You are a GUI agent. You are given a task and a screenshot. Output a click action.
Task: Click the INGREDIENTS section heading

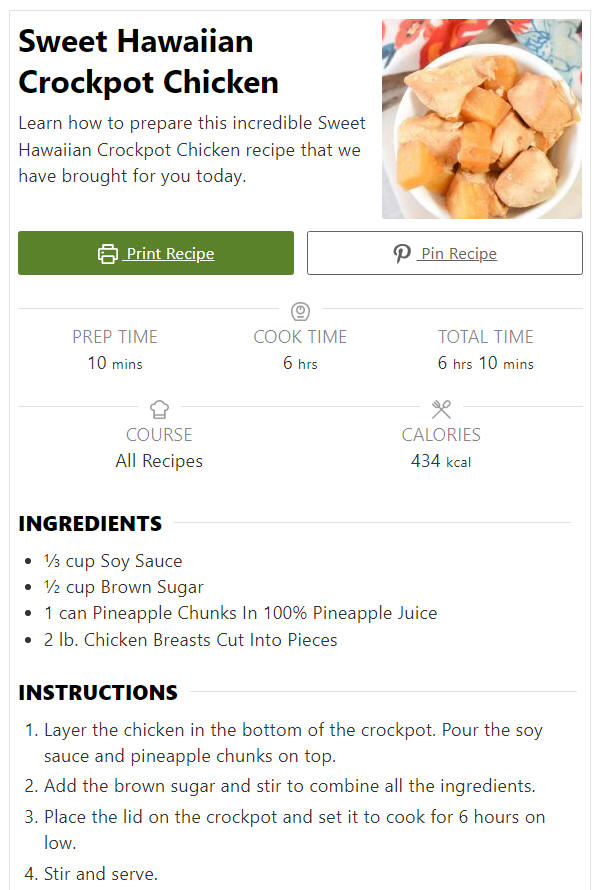90,523
